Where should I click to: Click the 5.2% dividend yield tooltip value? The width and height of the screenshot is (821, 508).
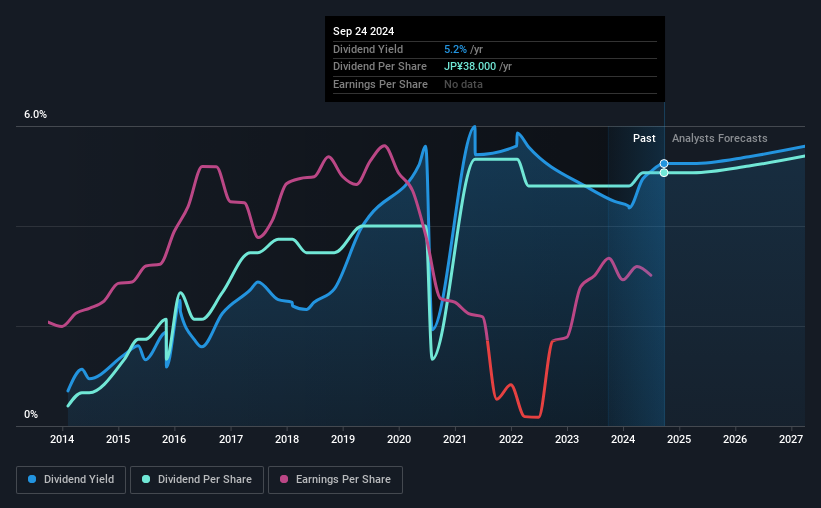coord(455,49)
